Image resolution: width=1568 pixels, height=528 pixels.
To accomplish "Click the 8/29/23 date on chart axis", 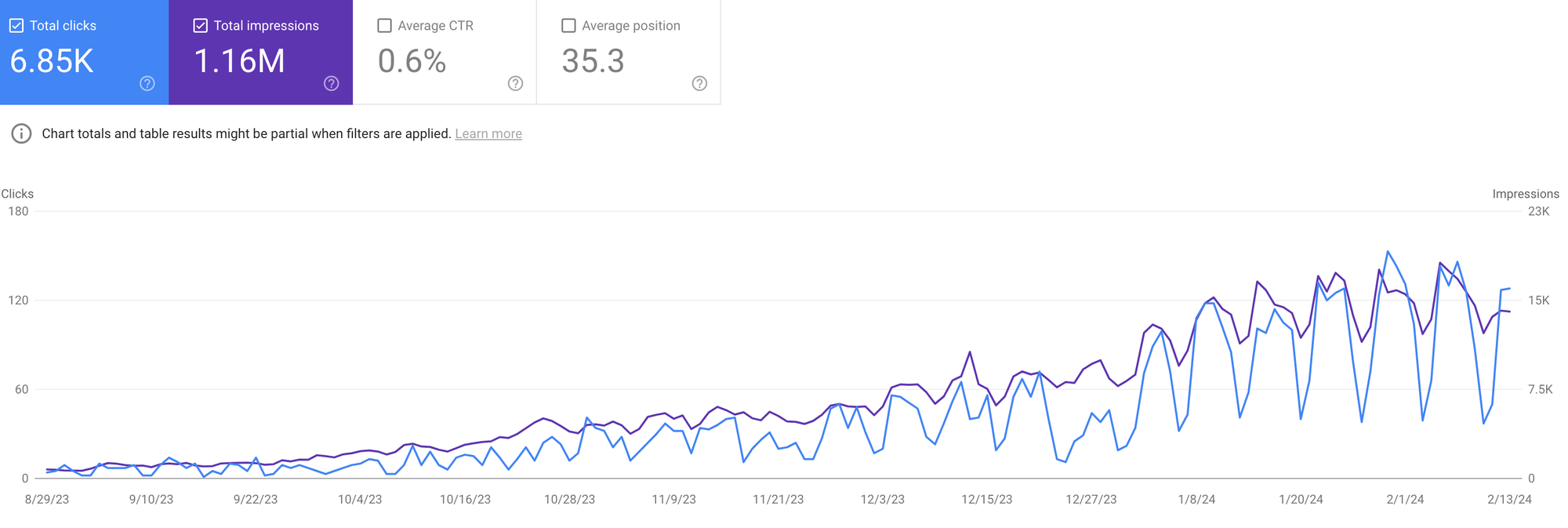I will (x=47, y=499).
